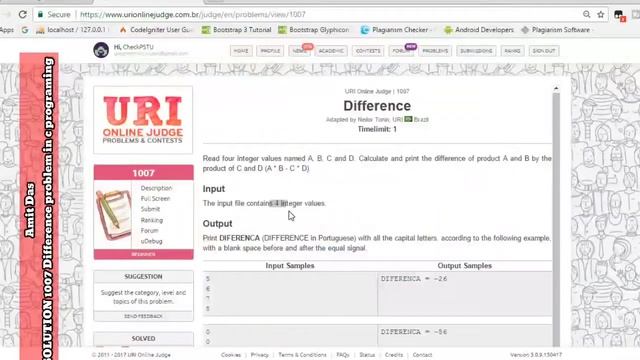Select uDebug in the 1007 sidebar
640x360 pixels.
(151, 241)
